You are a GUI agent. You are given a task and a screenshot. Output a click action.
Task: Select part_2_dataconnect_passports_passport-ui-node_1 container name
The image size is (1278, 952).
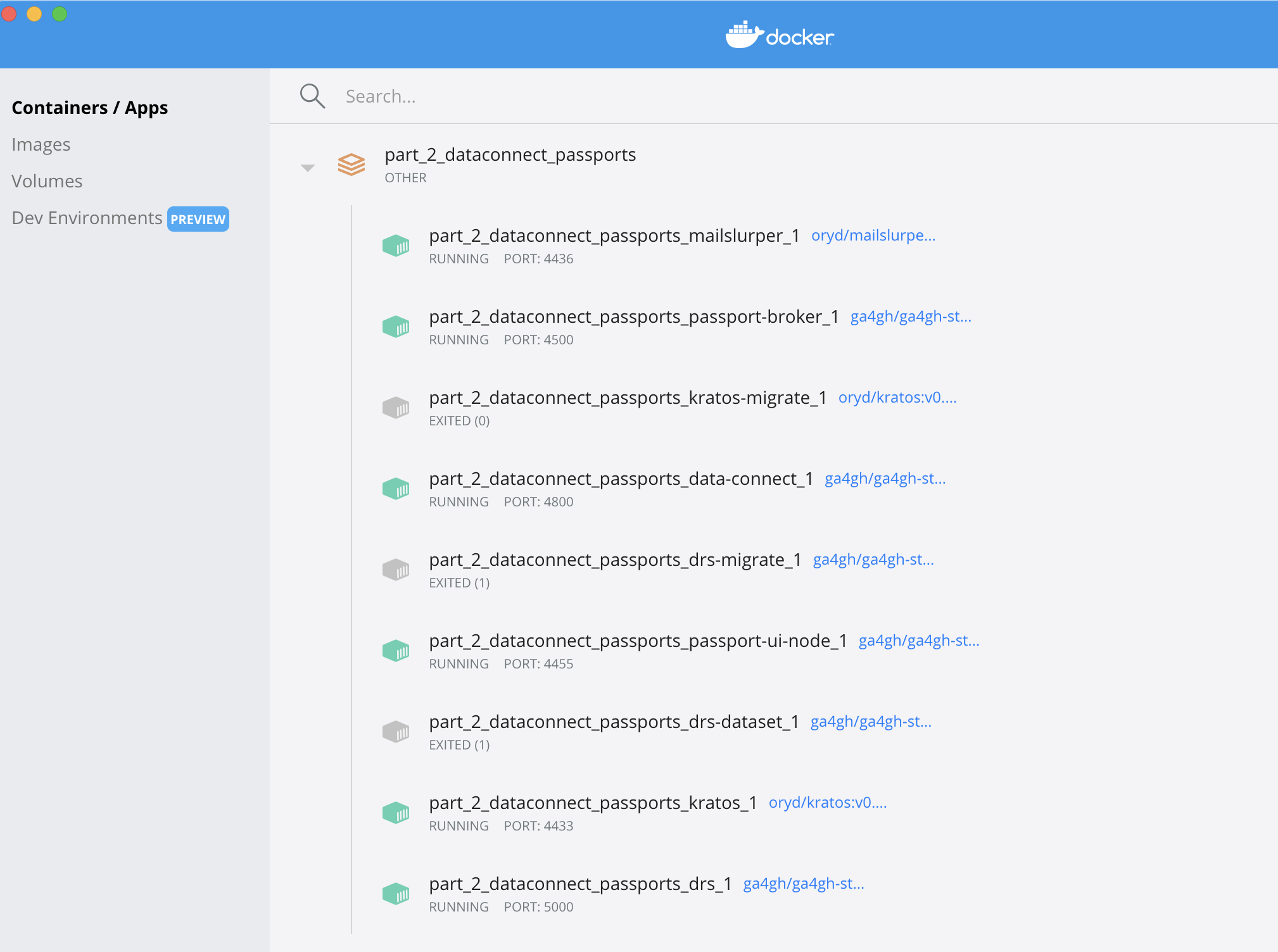point(638,641)
